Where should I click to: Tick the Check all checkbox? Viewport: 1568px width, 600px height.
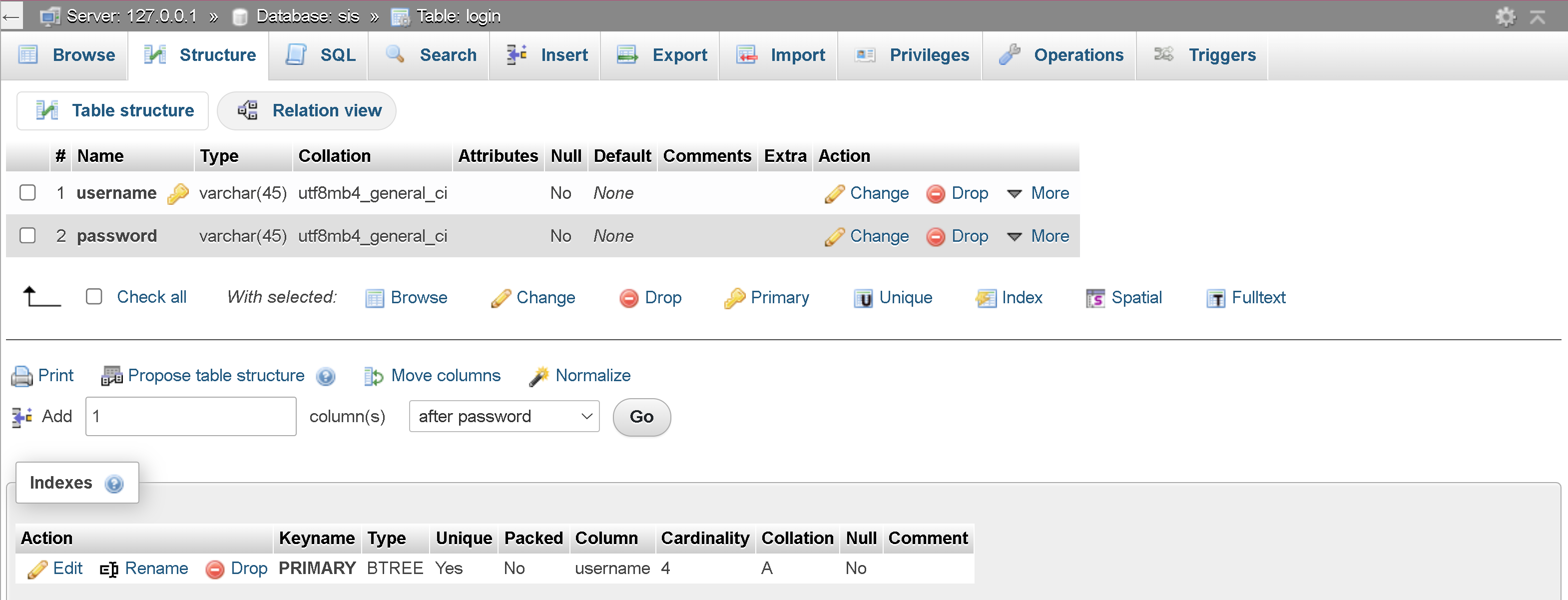point(94,297)
